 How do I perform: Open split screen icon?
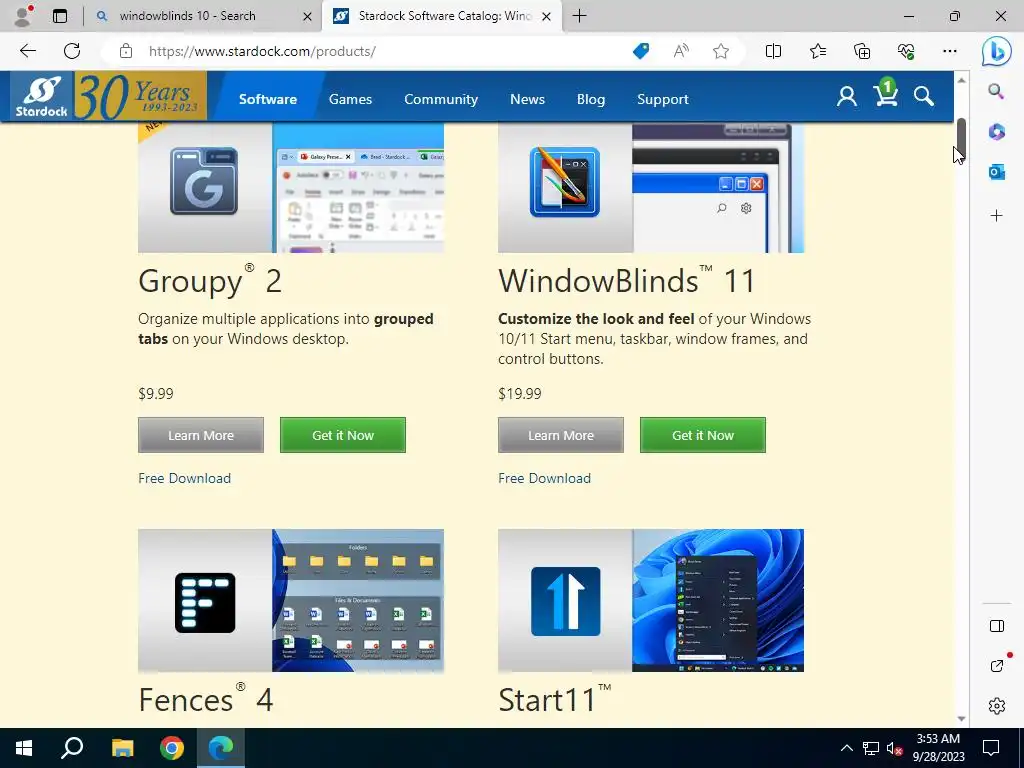[x=773, y=51]
